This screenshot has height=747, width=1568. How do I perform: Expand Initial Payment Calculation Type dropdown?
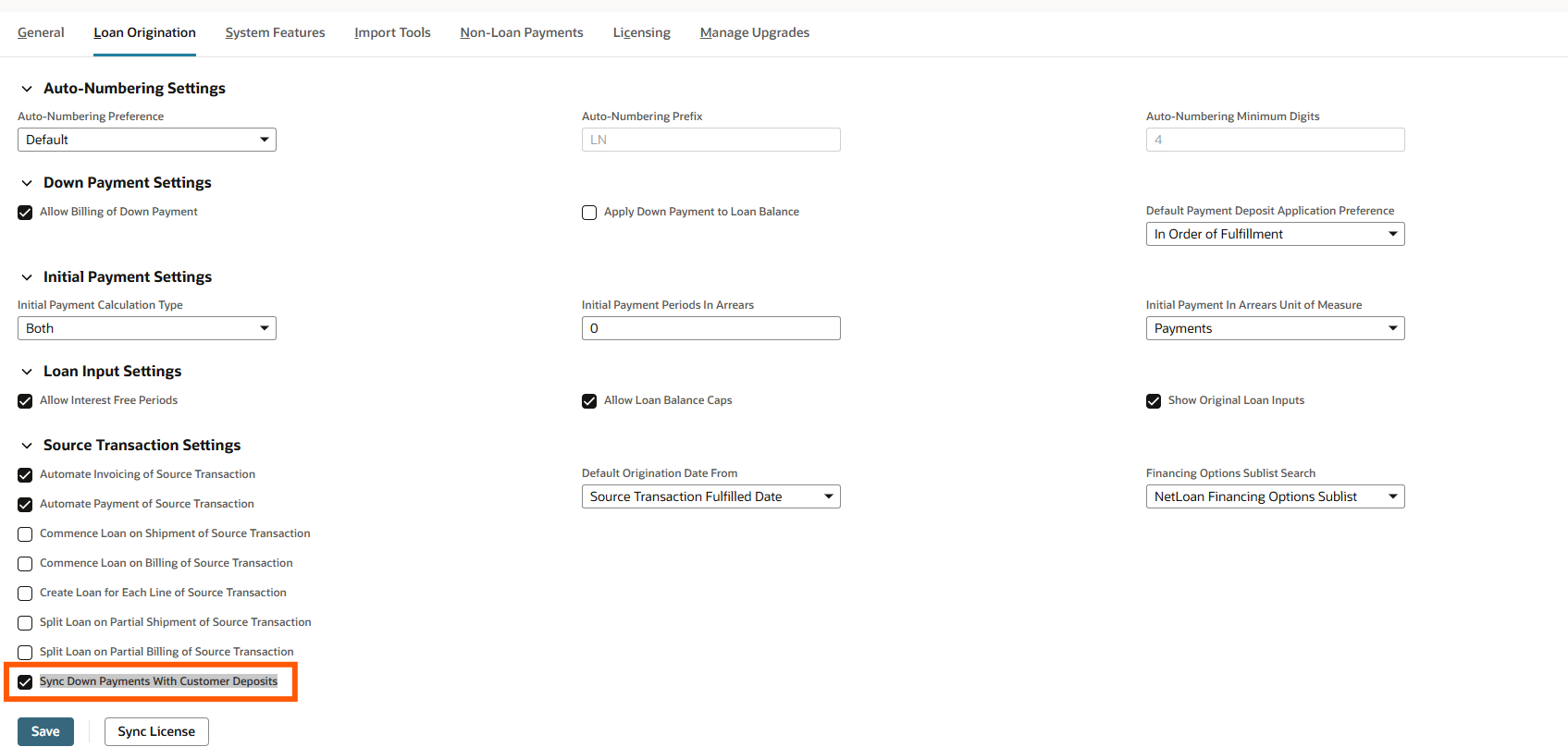point(146,328)
